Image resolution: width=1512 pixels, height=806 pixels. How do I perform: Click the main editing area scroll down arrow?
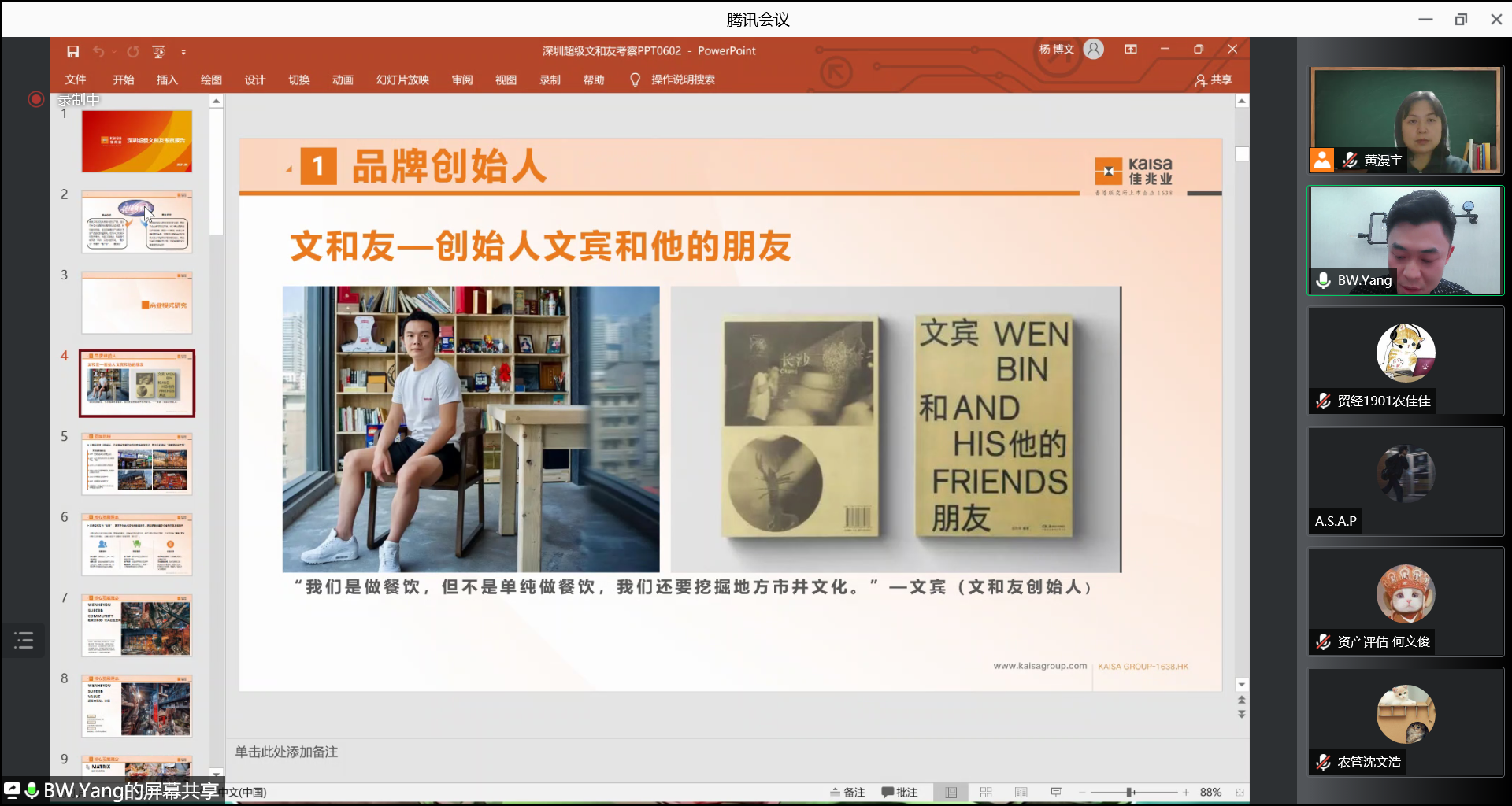point(1242,685)
